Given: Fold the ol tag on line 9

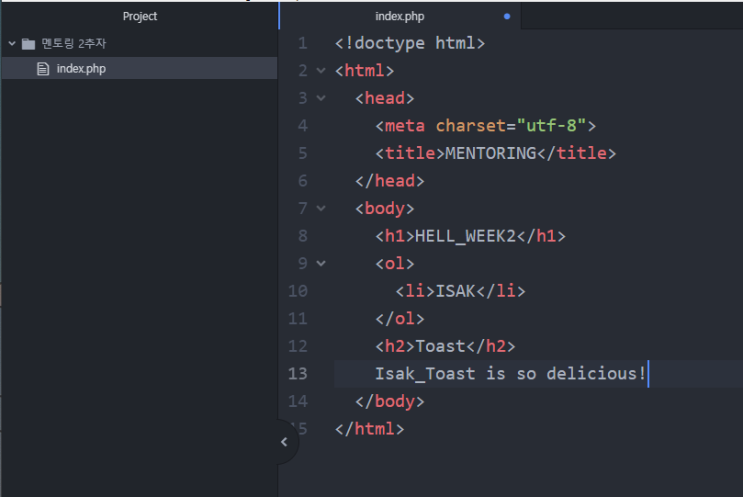Looking at the screenshot, I should tap(321, 263).
